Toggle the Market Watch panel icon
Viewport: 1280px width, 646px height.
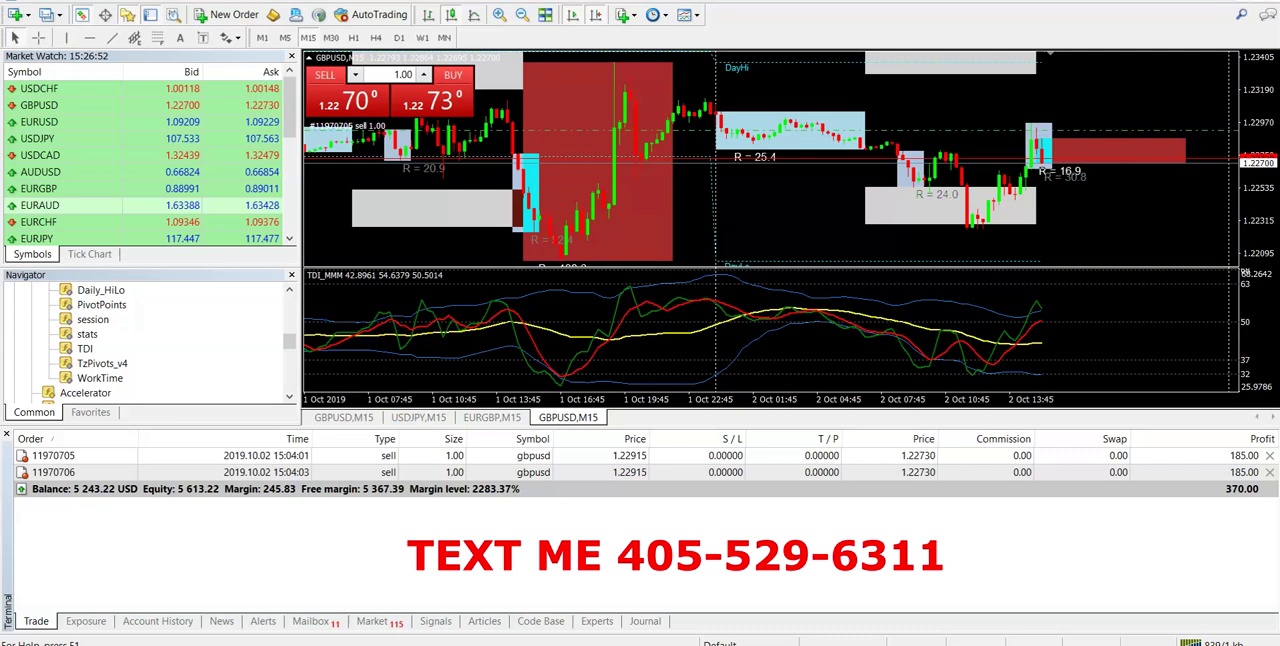tap(81, 15)
